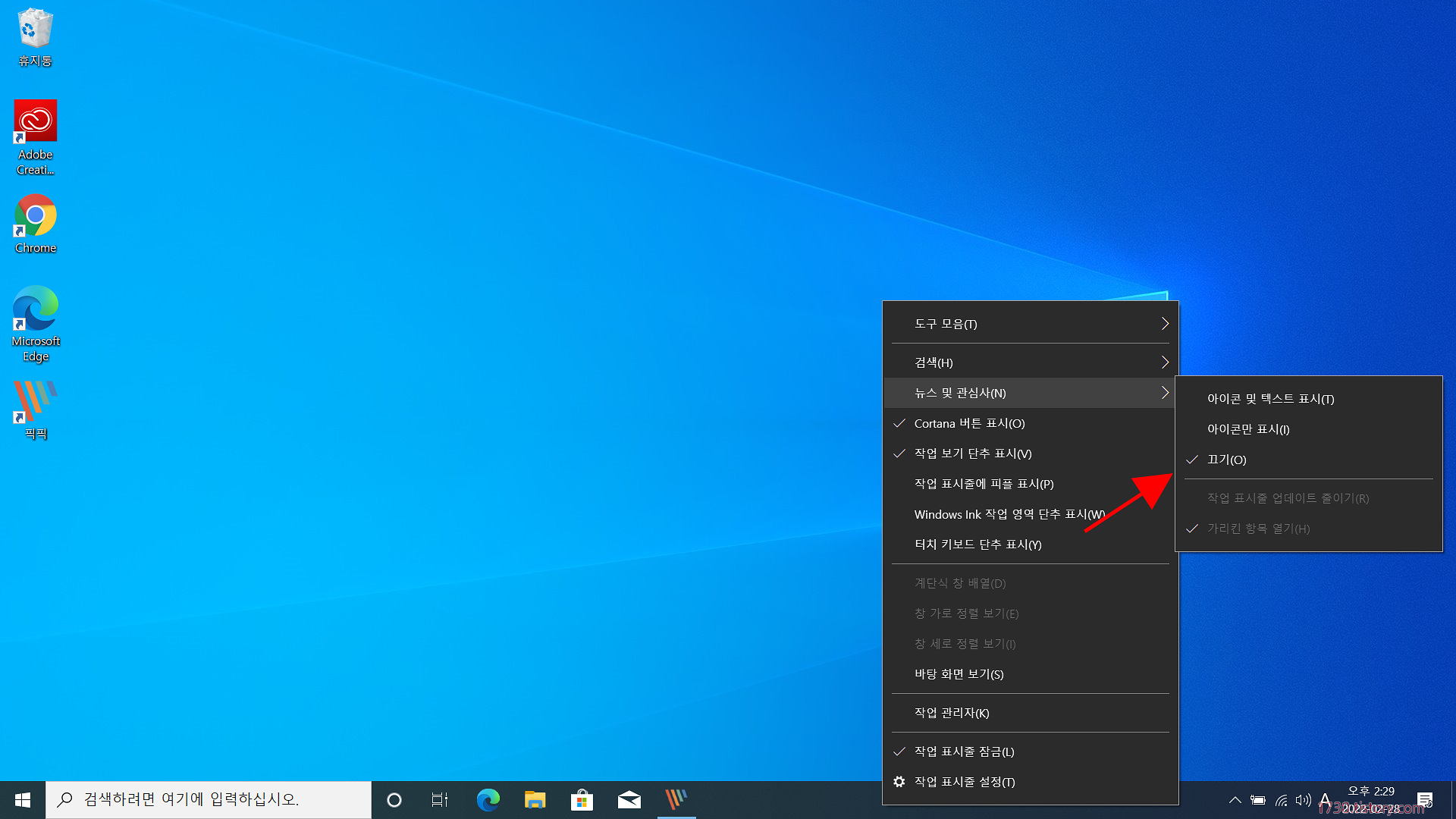Toggle 작업 표시줄 잠금 option
This screenshot has width=1456, height=819.
point(964,752)
